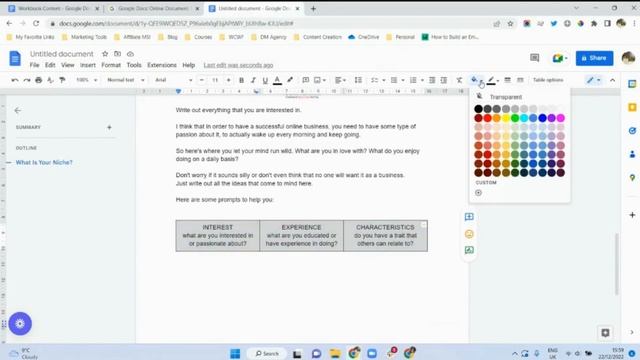The width and height of the screenshot is (640, 360).
Task: Select the Paint format tool
Action: (x=62, y=80)
